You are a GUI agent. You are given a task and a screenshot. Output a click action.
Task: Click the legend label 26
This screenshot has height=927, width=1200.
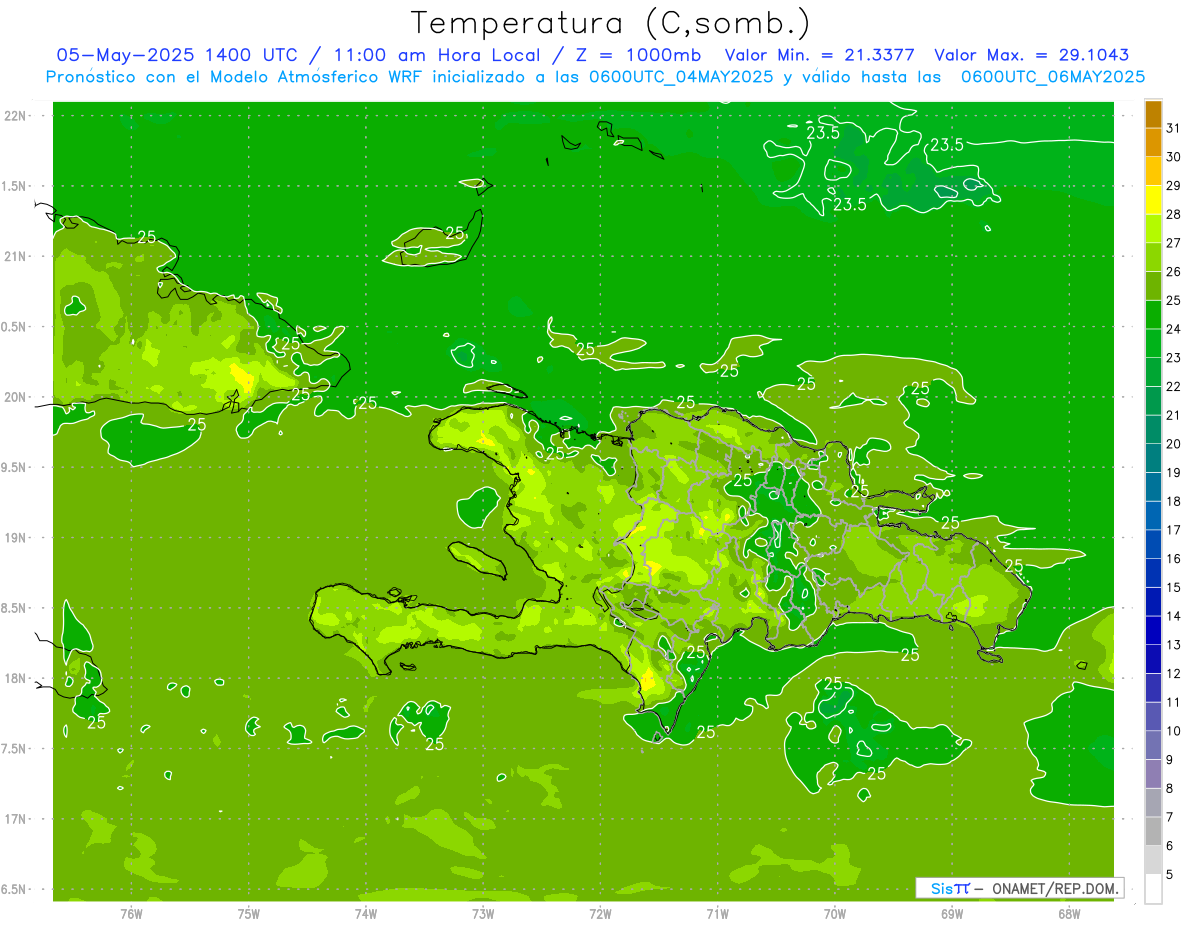click(1174, 272)
